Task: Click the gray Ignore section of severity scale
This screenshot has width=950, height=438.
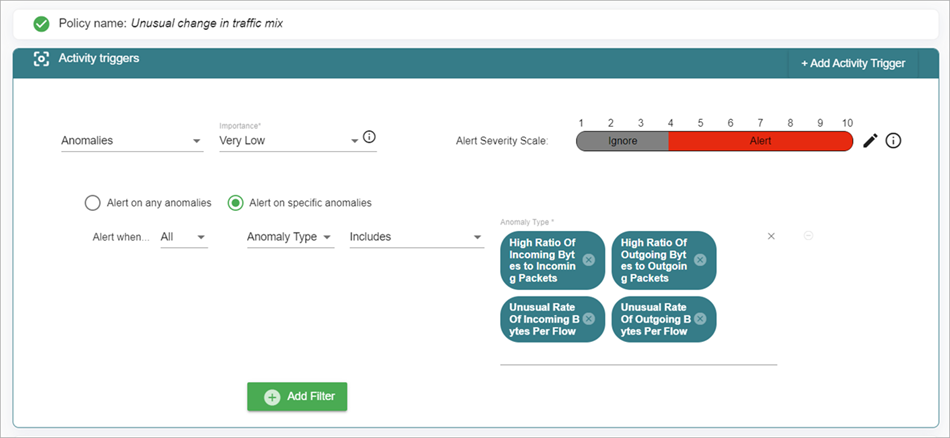Action: (x=622, y=141)
